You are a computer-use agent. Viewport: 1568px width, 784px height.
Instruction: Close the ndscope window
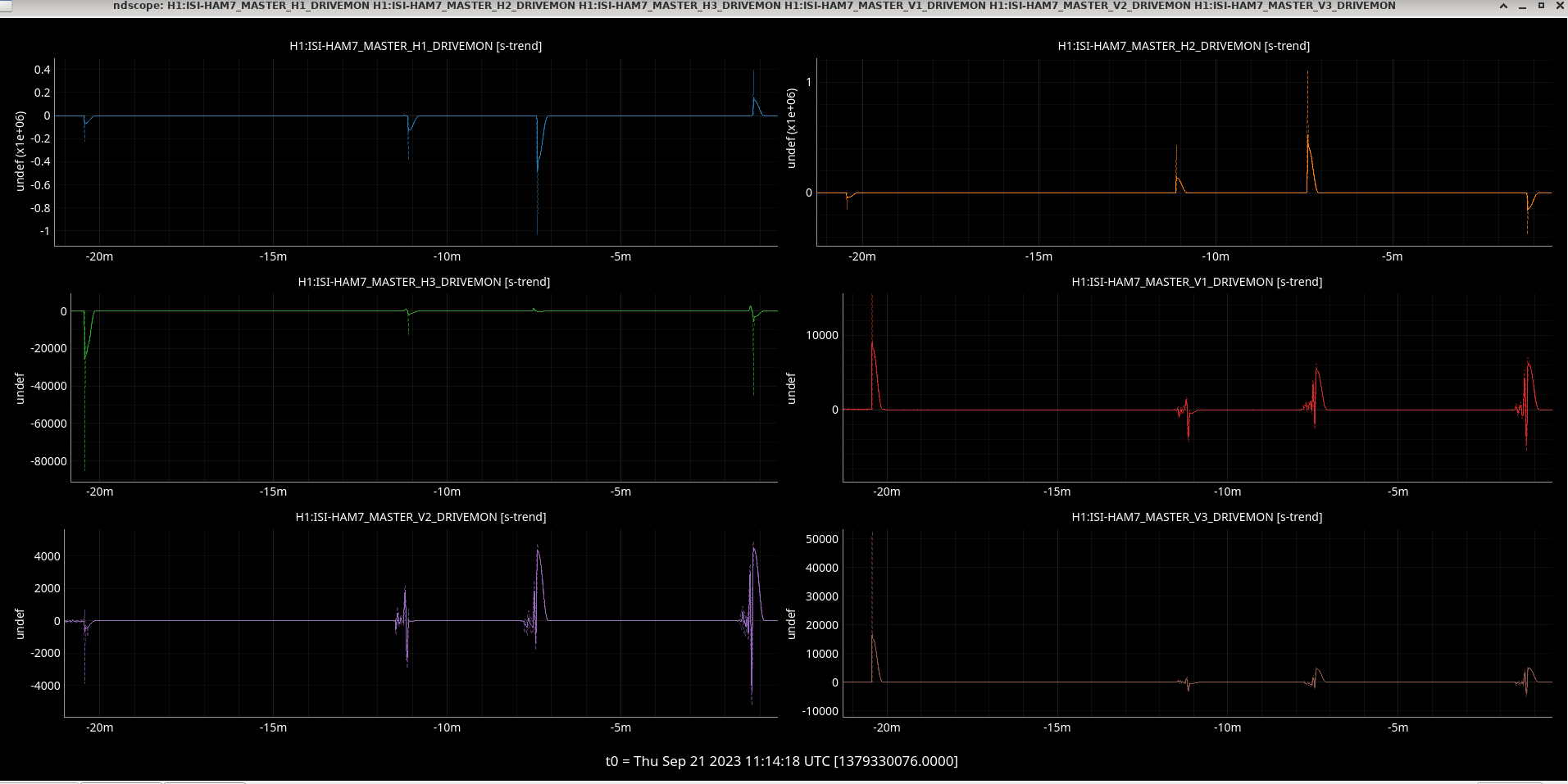click(x=1560, y=6)
